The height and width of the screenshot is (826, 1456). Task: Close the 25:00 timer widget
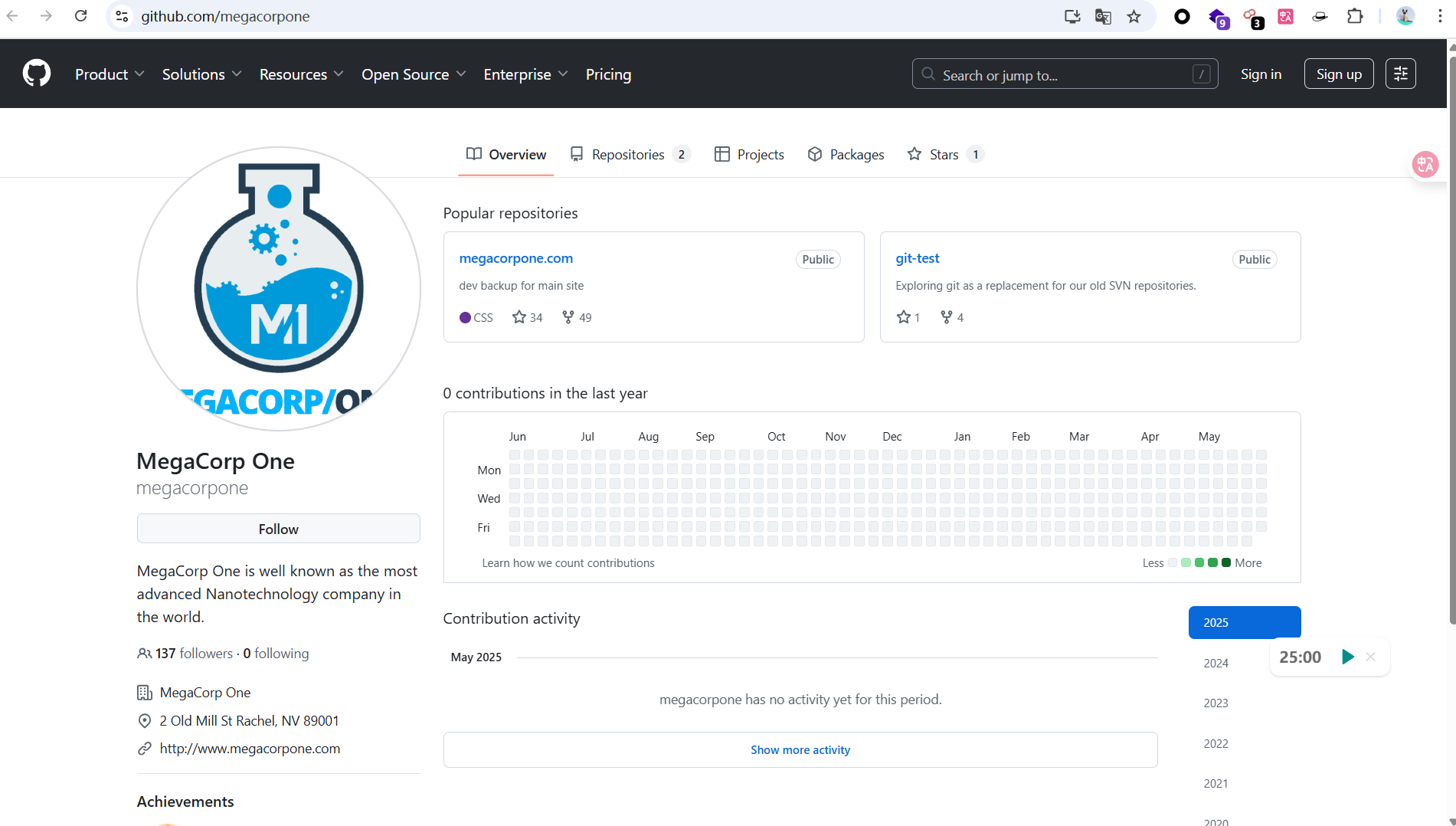(1371, 657)
